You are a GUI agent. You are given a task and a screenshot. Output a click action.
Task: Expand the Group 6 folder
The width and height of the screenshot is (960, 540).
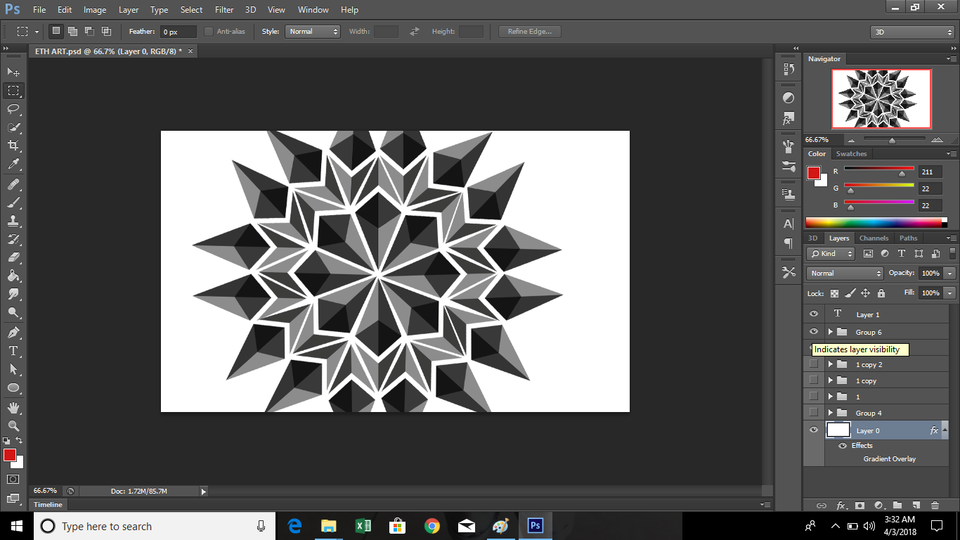[830, 332]
